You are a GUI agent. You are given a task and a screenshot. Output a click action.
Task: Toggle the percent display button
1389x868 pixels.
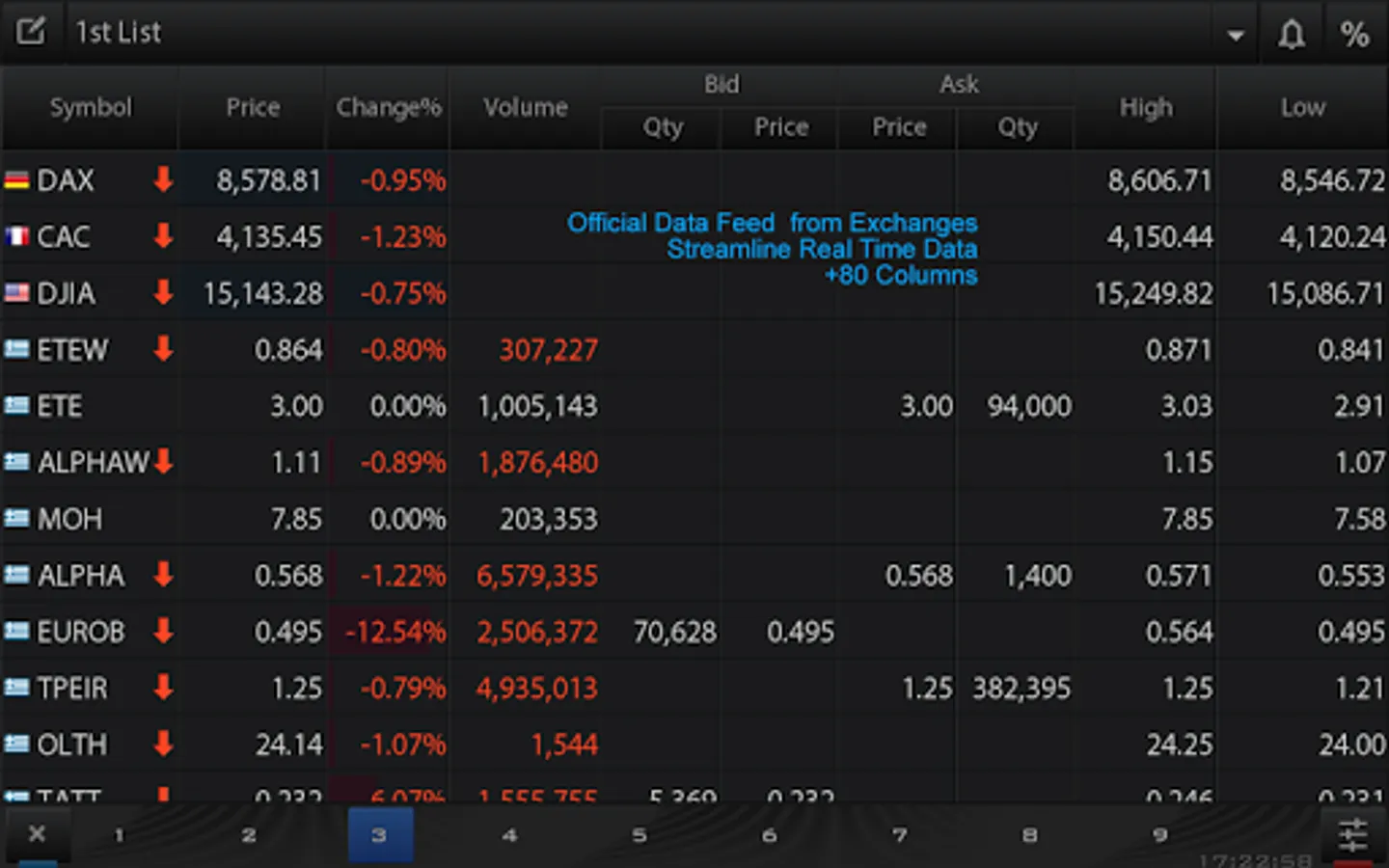point(1354,34)
